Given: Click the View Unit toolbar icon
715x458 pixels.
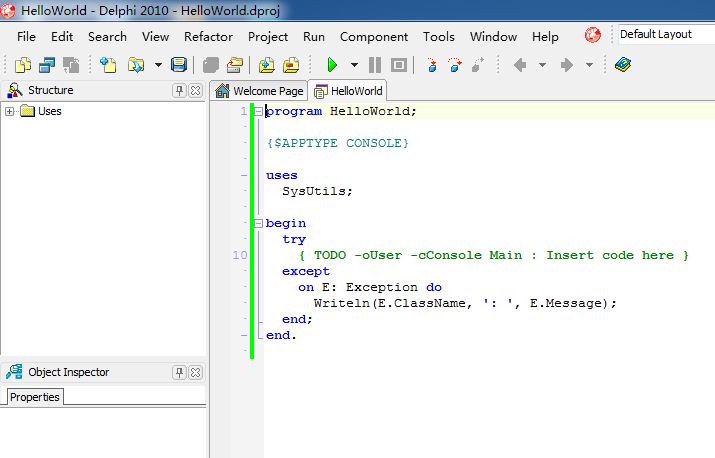Looking at the screenshot, I should click(23, 65).
